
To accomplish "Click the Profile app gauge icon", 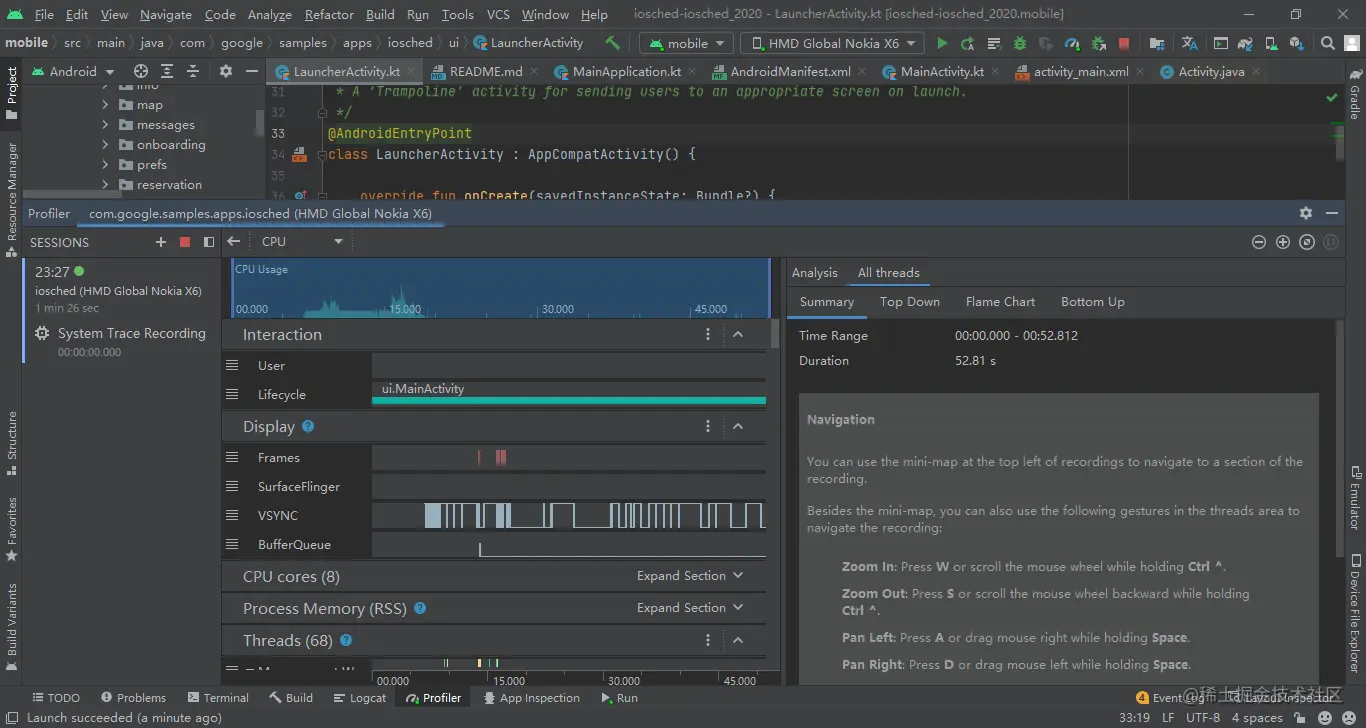I will [1072, 43].
